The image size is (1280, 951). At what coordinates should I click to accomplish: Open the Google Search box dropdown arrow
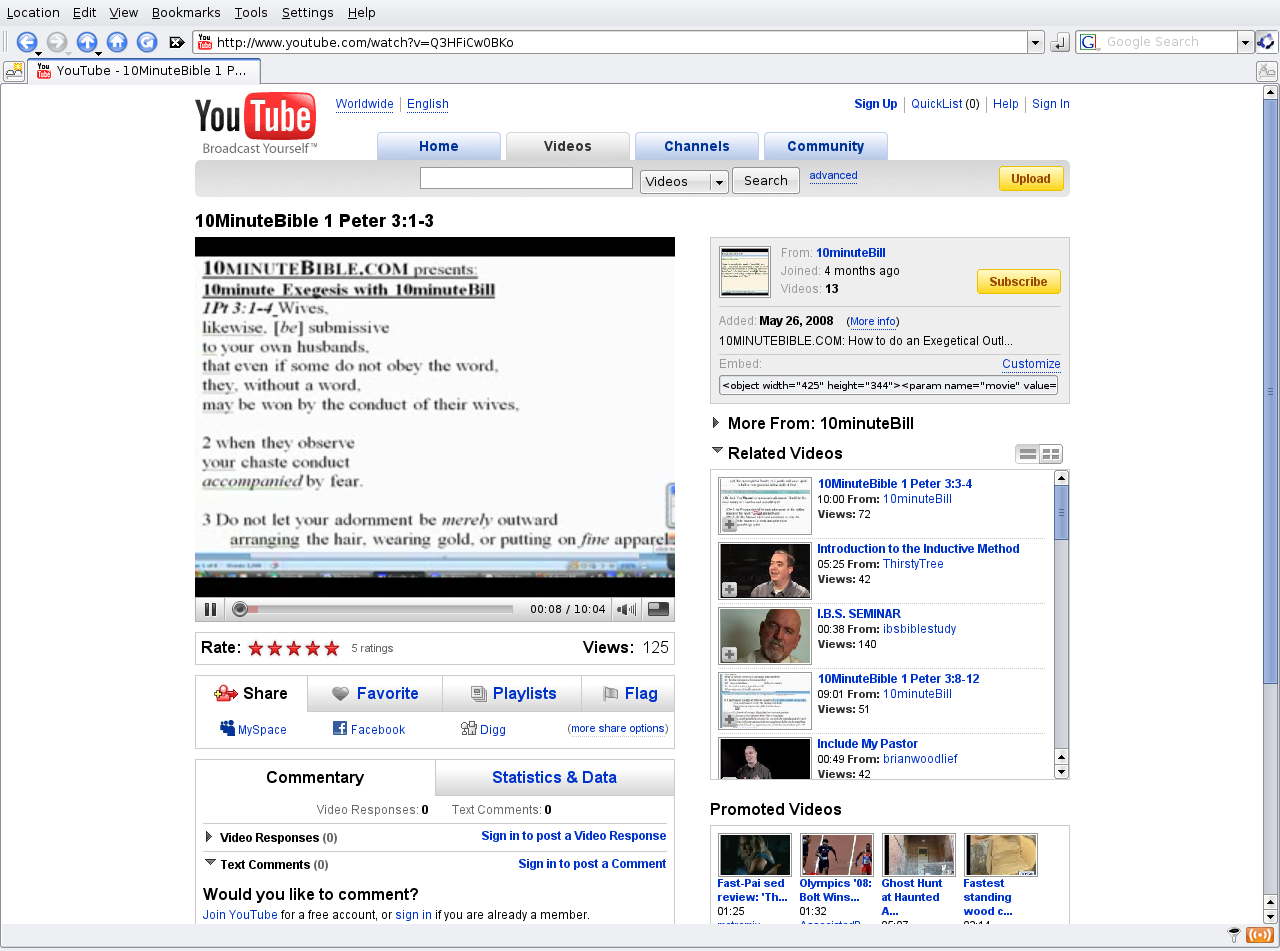[1245, 42]
